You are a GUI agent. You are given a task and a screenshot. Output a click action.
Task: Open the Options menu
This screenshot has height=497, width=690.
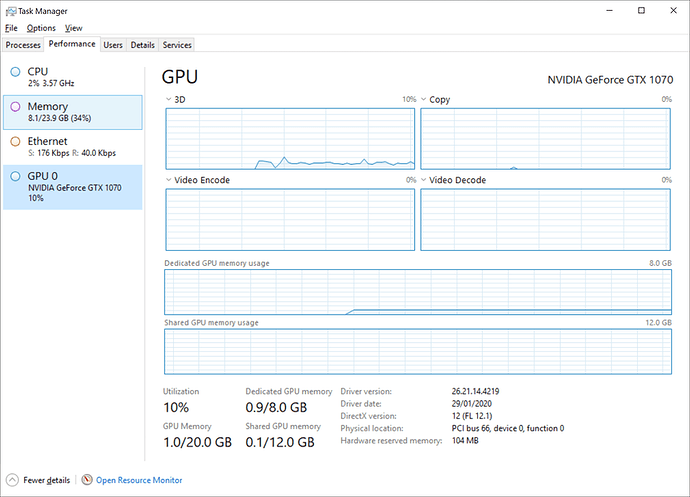click(41, 28)
